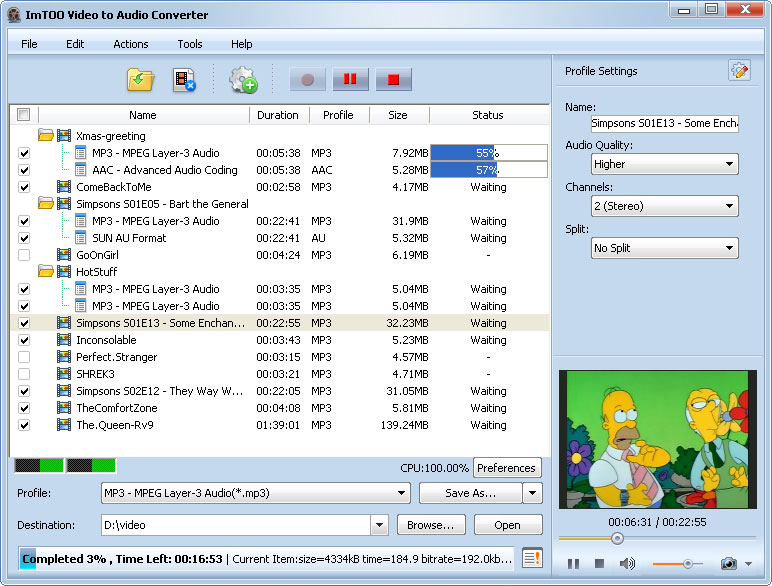The image size is (772, 586).
Task: Check the GoOnGirl checkbox
Action: click(x=24, y=255)
